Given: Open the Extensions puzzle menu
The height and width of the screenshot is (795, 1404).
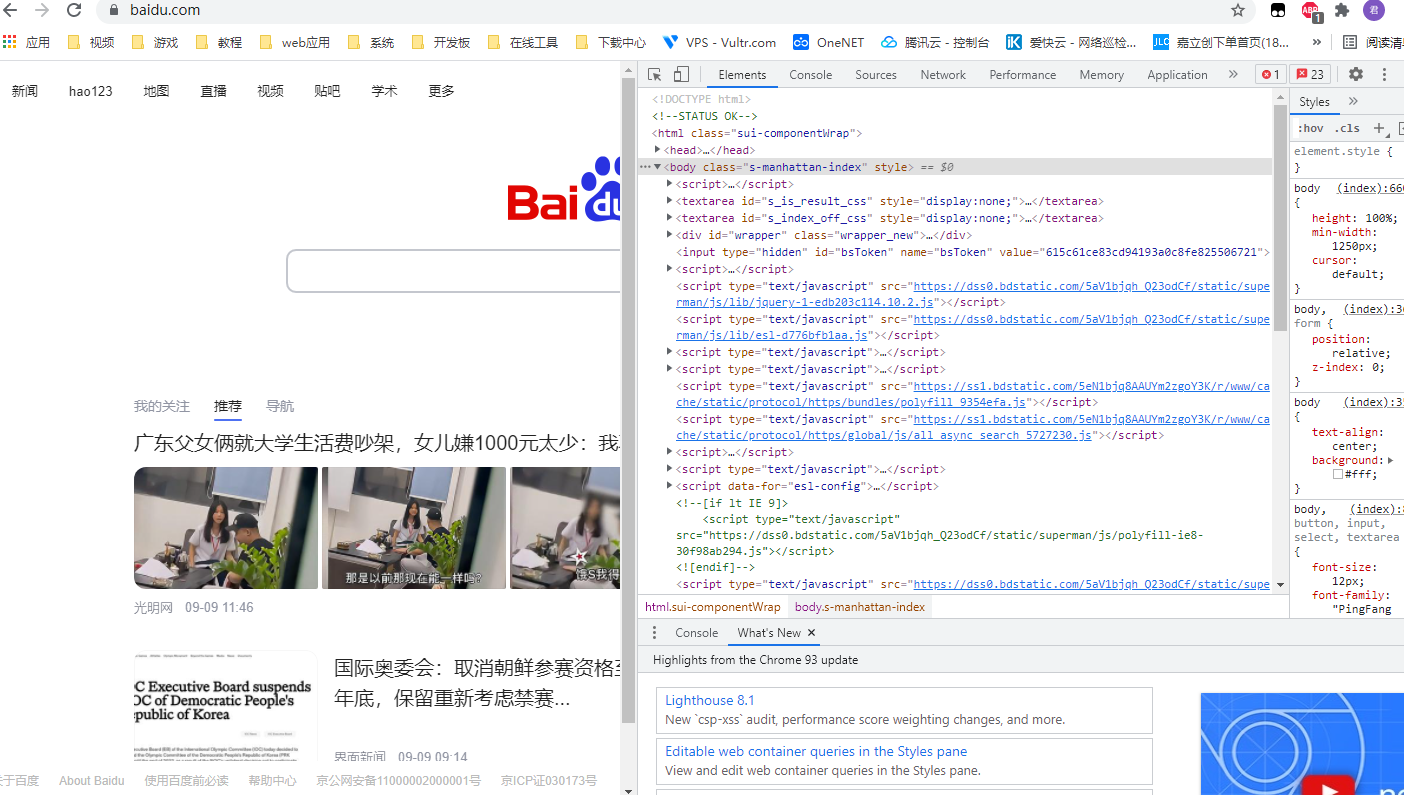Looking at the screenshot, I should (1342, 10).
